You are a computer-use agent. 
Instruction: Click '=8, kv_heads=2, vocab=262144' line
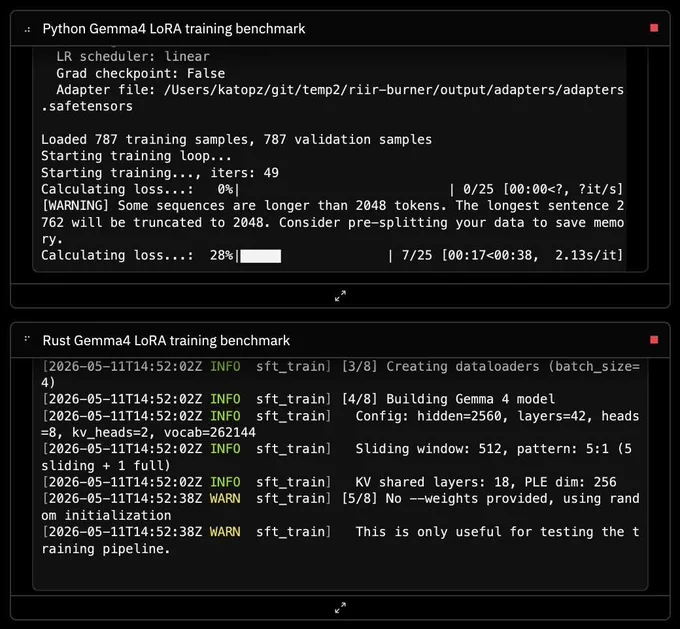coord(148,432)
